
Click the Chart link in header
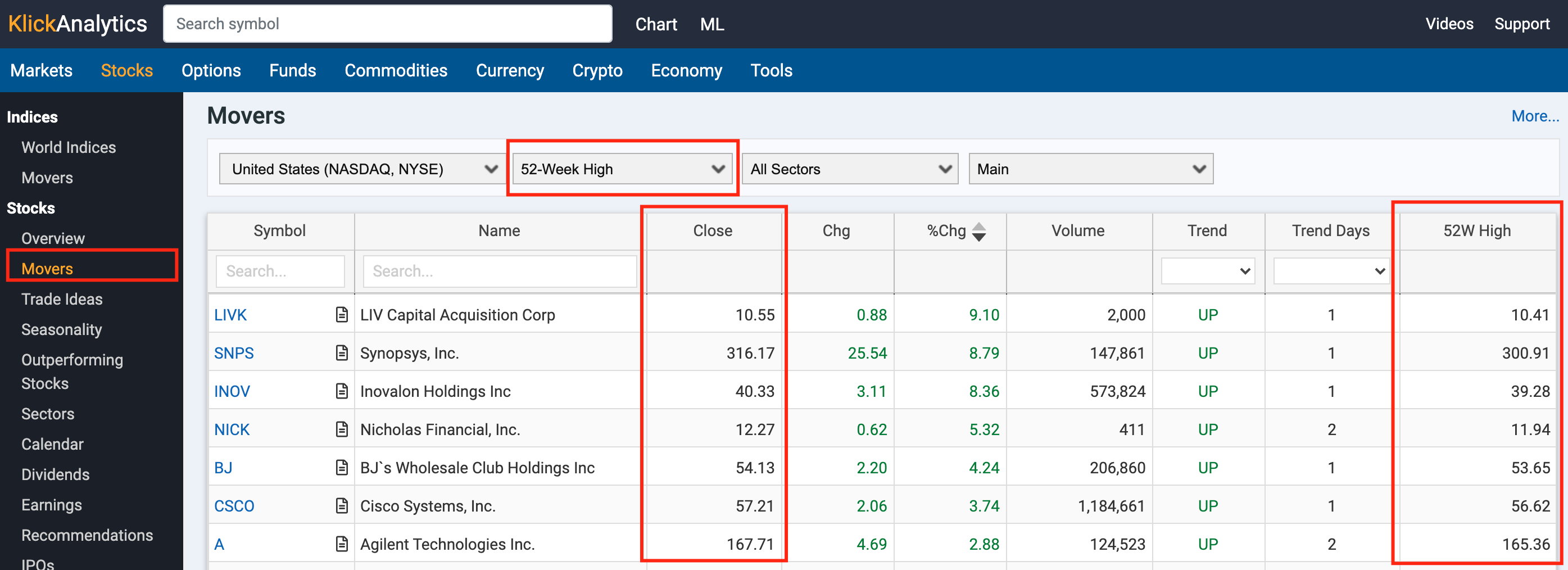tap(656, 24)
